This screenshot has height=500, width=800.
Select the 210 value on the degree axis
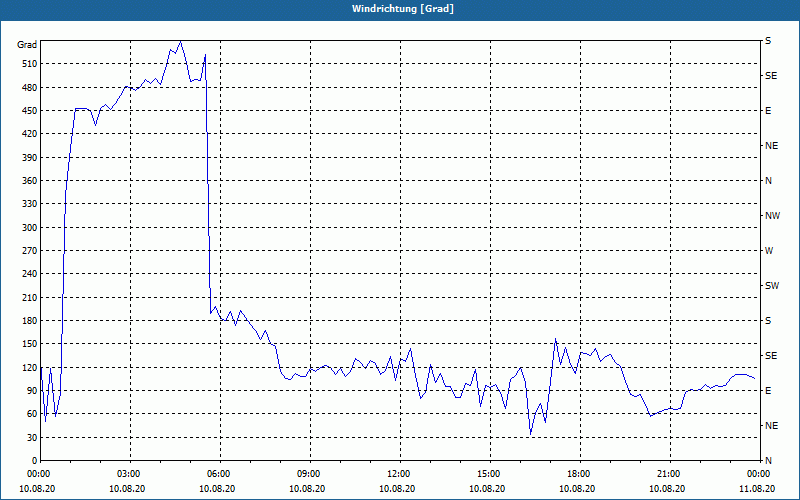point(30,297)
